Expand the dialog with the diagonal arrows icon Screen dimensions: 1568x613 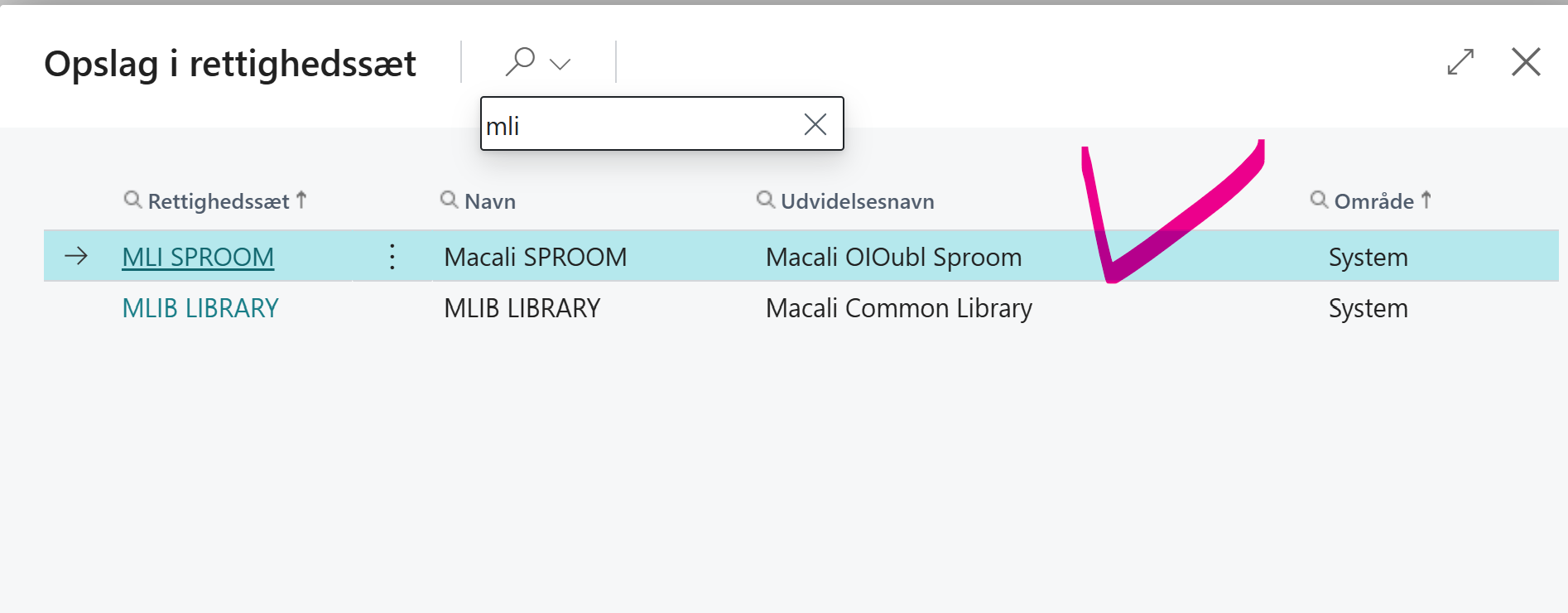pyautogui.click(x=1460, y=62)
